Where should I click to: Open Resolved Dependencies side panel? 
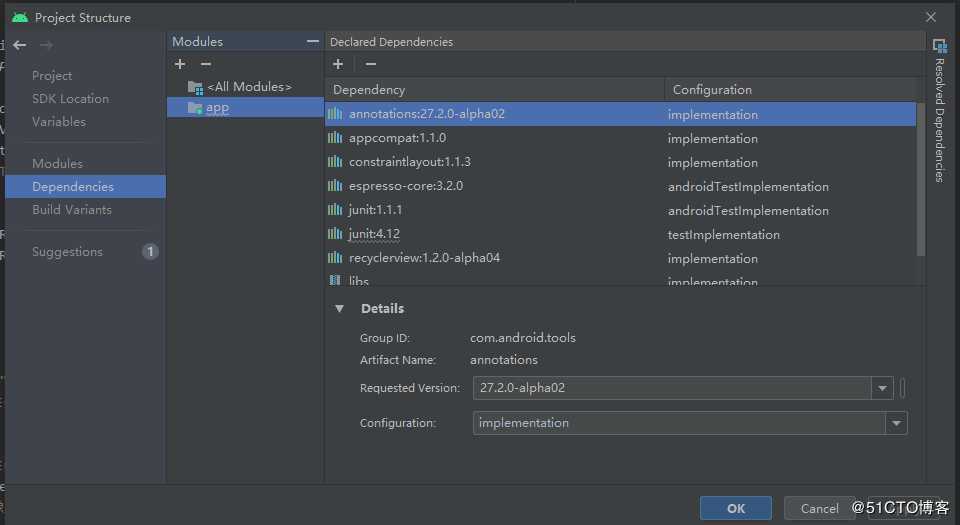tap(940, 110)
